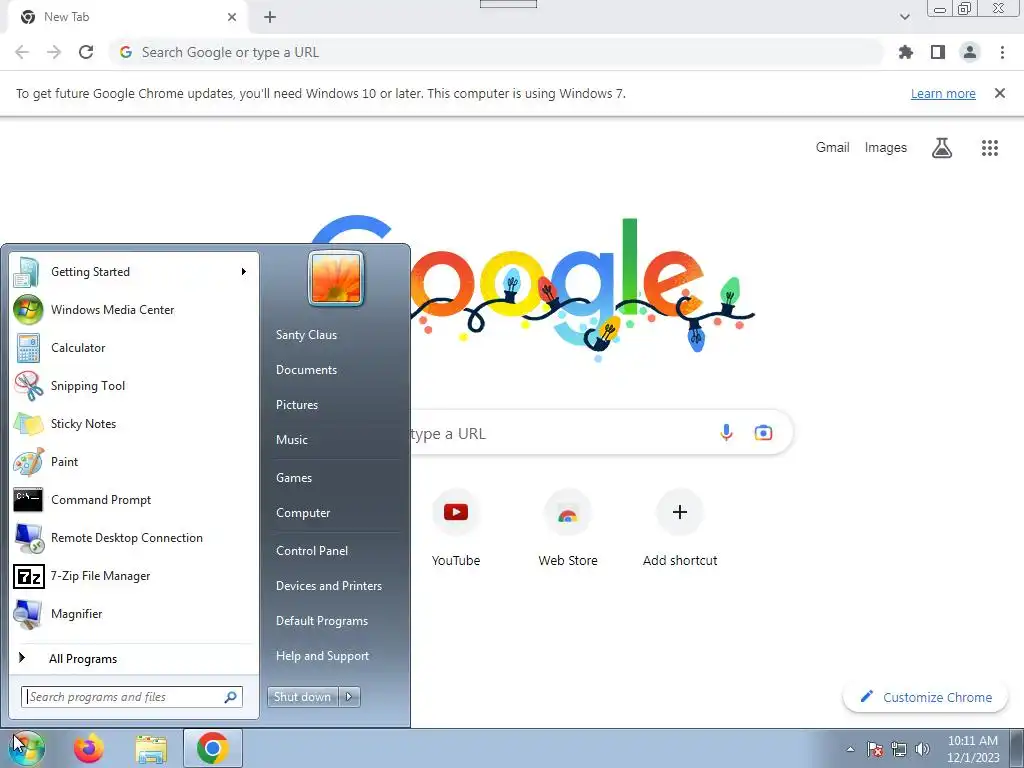Dismiss the Windows 7 update notice
The image size is (1024, 768).
(999, 93)
